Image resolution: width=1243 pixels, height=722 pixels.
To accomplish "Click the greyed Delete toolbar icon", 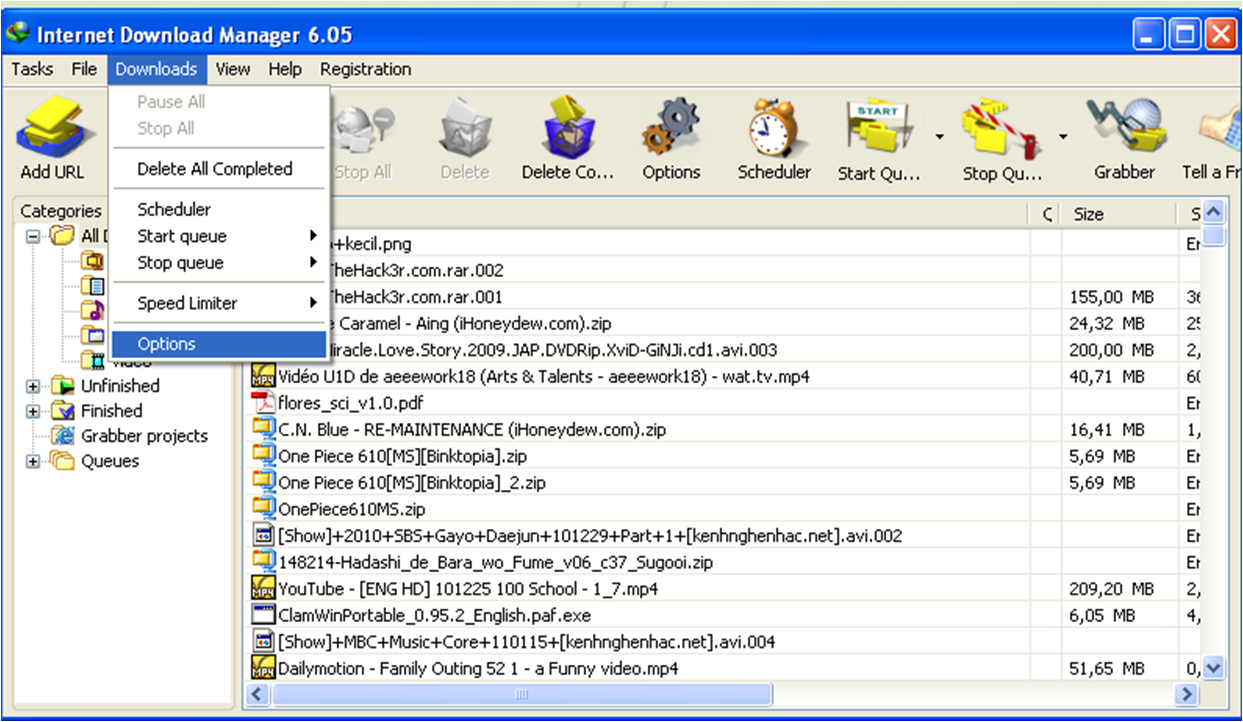I will (x=465, y=128).
